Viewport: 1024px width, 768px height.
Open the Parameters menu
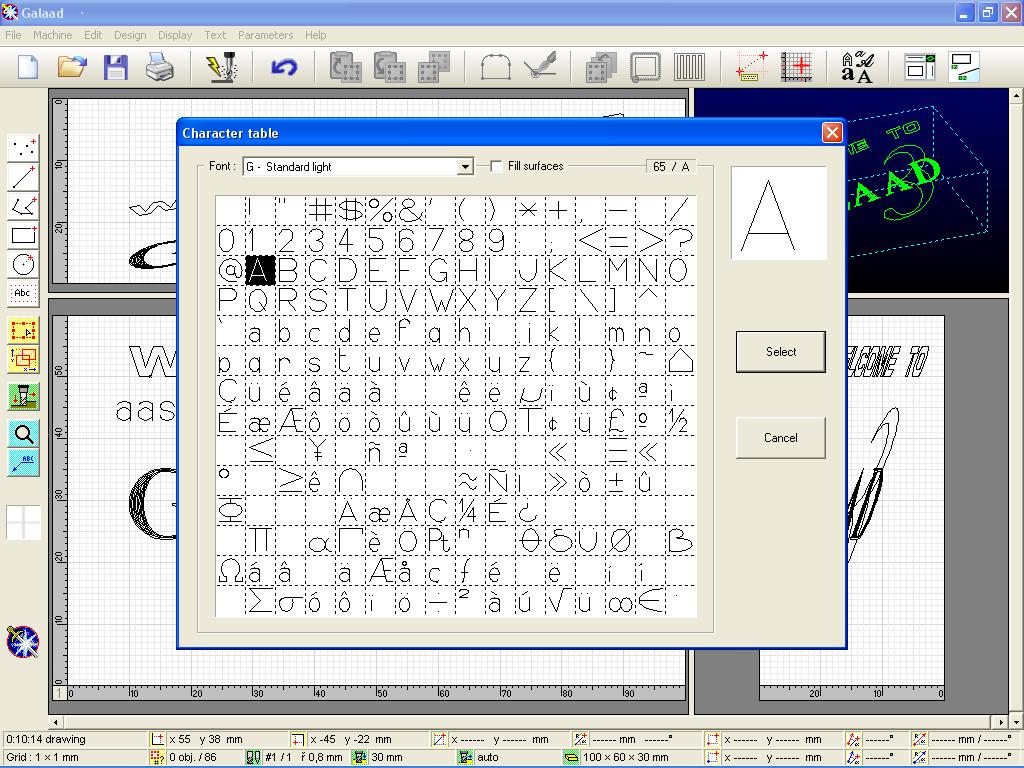click(265, 35)
